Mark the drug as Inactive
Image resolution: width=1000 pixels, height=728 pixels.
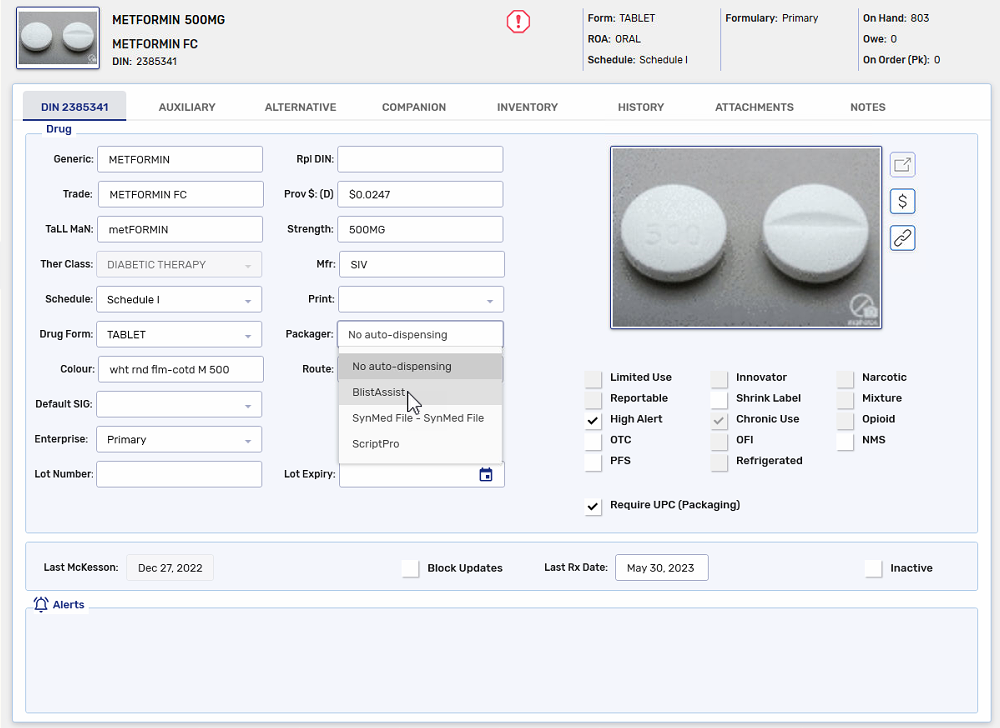[x=872, y=568]
